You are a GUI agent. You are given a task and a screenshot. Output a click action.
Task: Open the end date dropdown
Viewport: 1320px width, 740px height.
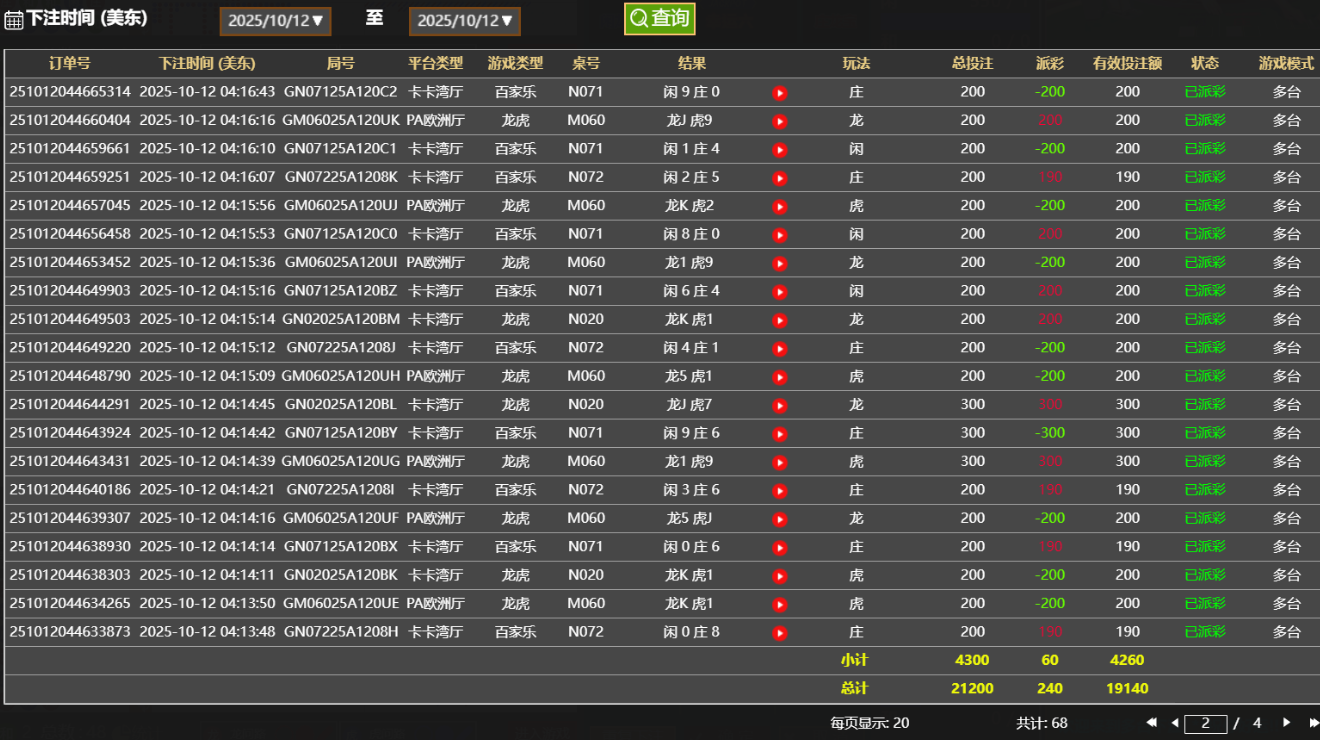[x=464, y=21]
